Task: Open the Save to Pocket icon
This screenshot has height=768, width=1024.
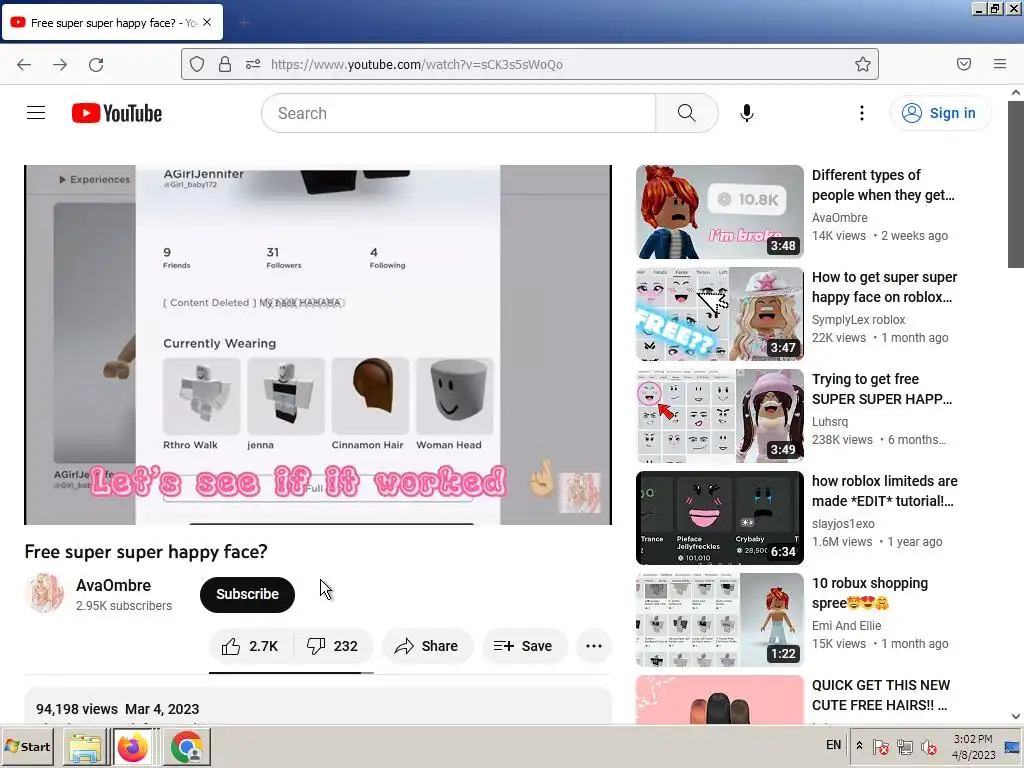Action: pos(963,64)
